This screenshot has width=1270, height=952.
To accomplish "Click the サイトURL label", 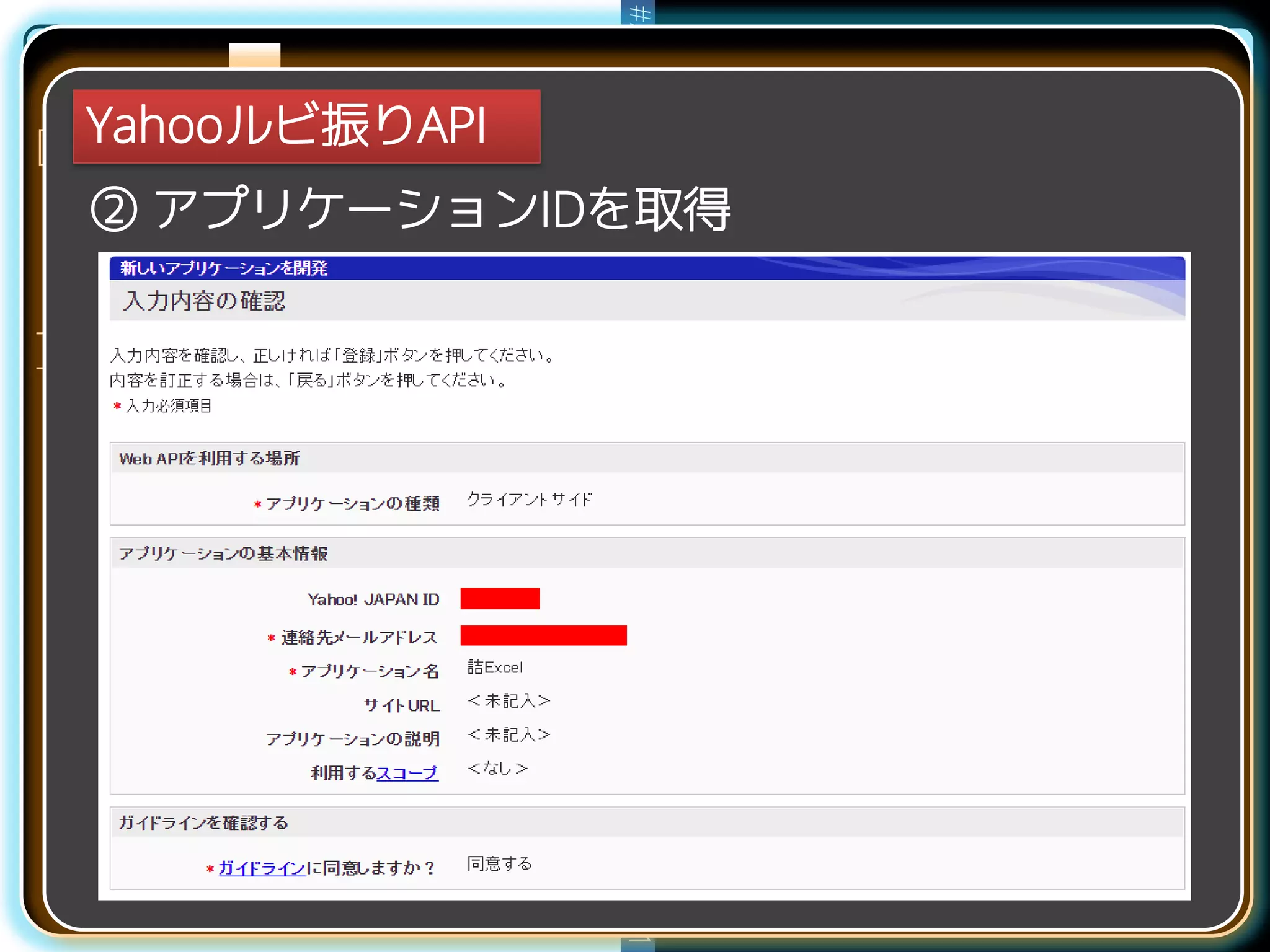I will [402, 705].
